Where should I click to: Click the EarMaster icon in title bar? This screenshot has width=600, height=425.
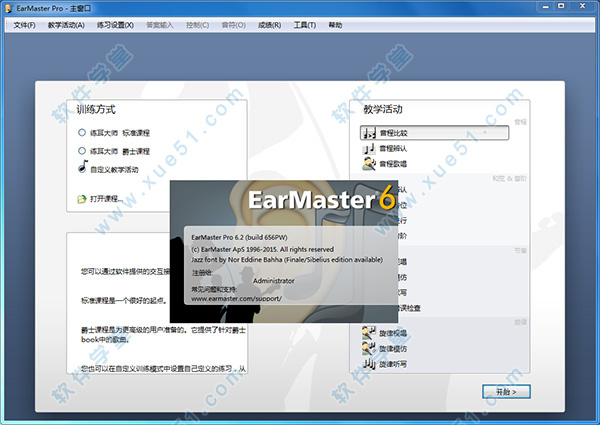[9, 8]
